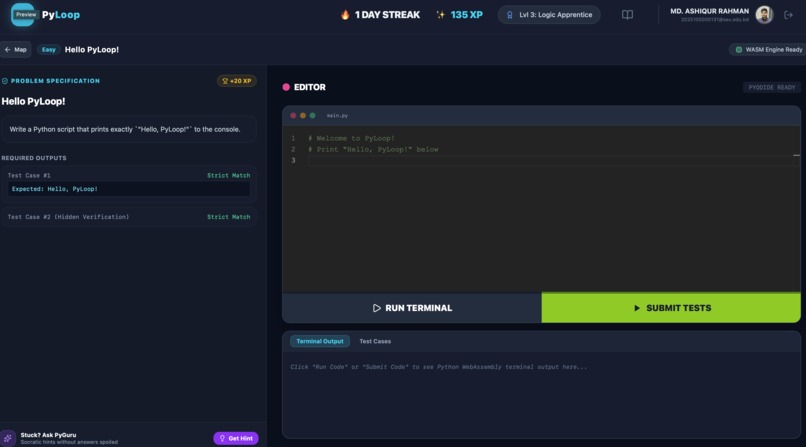
Task: Click the user profile avatar
Action: (x=764, y=15)
